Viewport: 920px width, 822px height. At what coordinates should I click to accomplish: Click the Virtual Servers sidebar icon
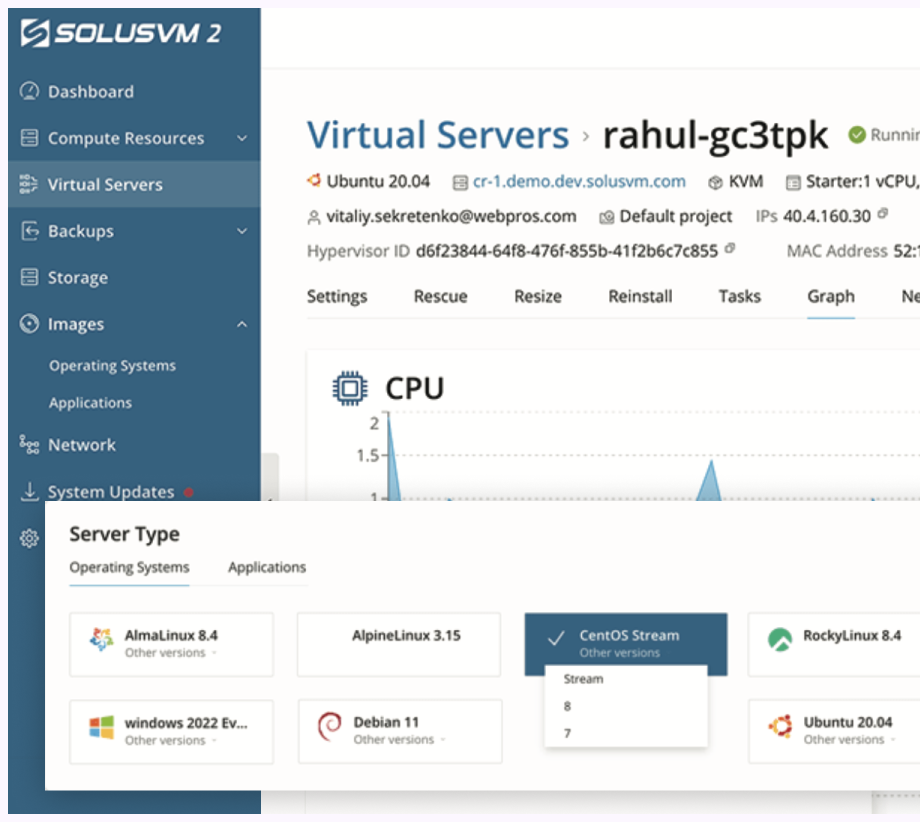29,184
